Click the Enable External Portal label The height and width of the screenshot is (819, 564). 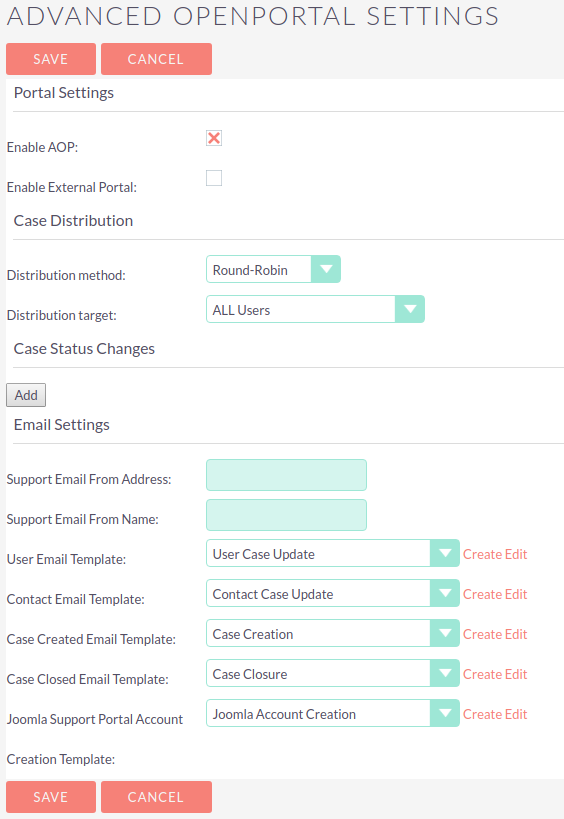[x=72, y=187]
